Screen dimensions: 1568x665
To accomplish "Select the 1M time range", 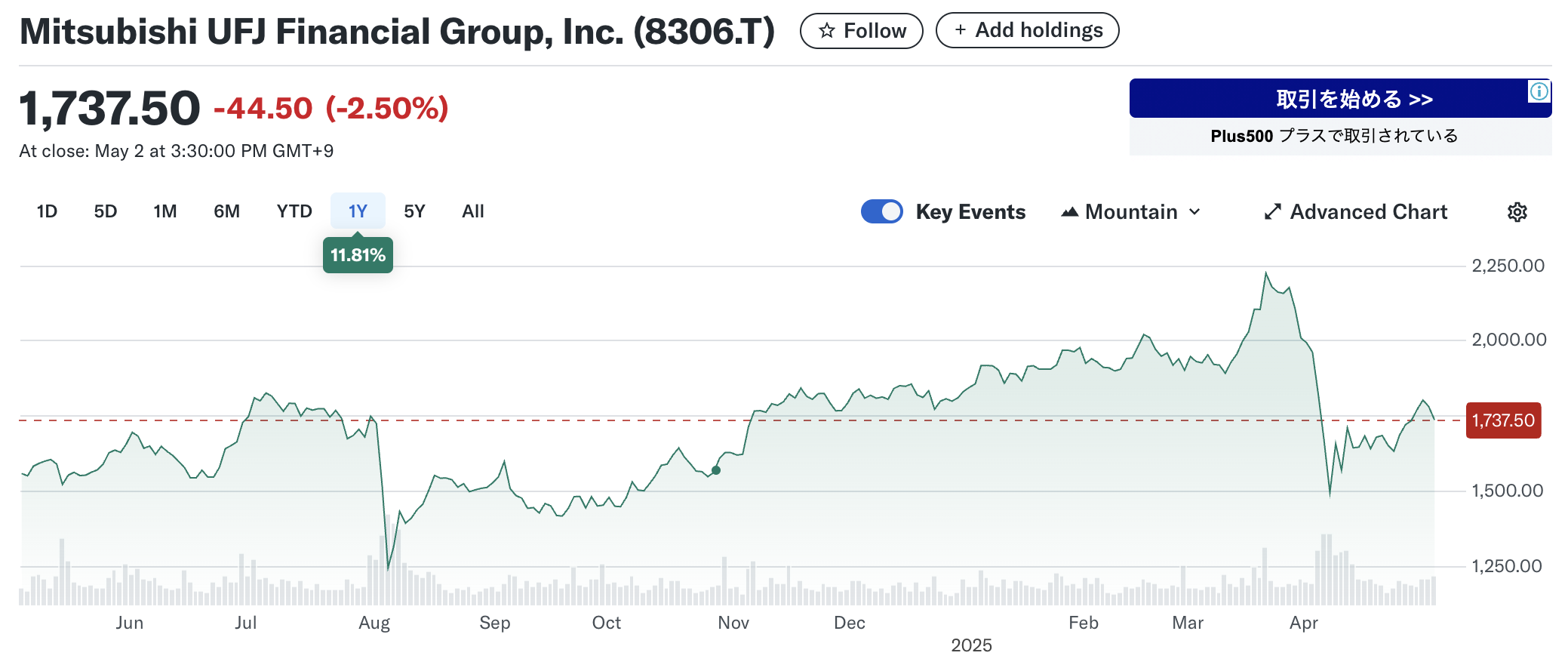I will (164, 211).
